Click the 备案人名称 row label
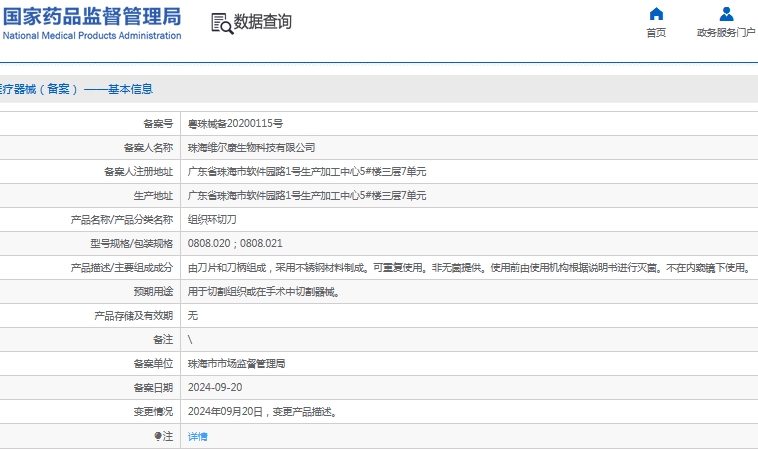The width and height of the screenshot is (758, 449). click(148, 148)
